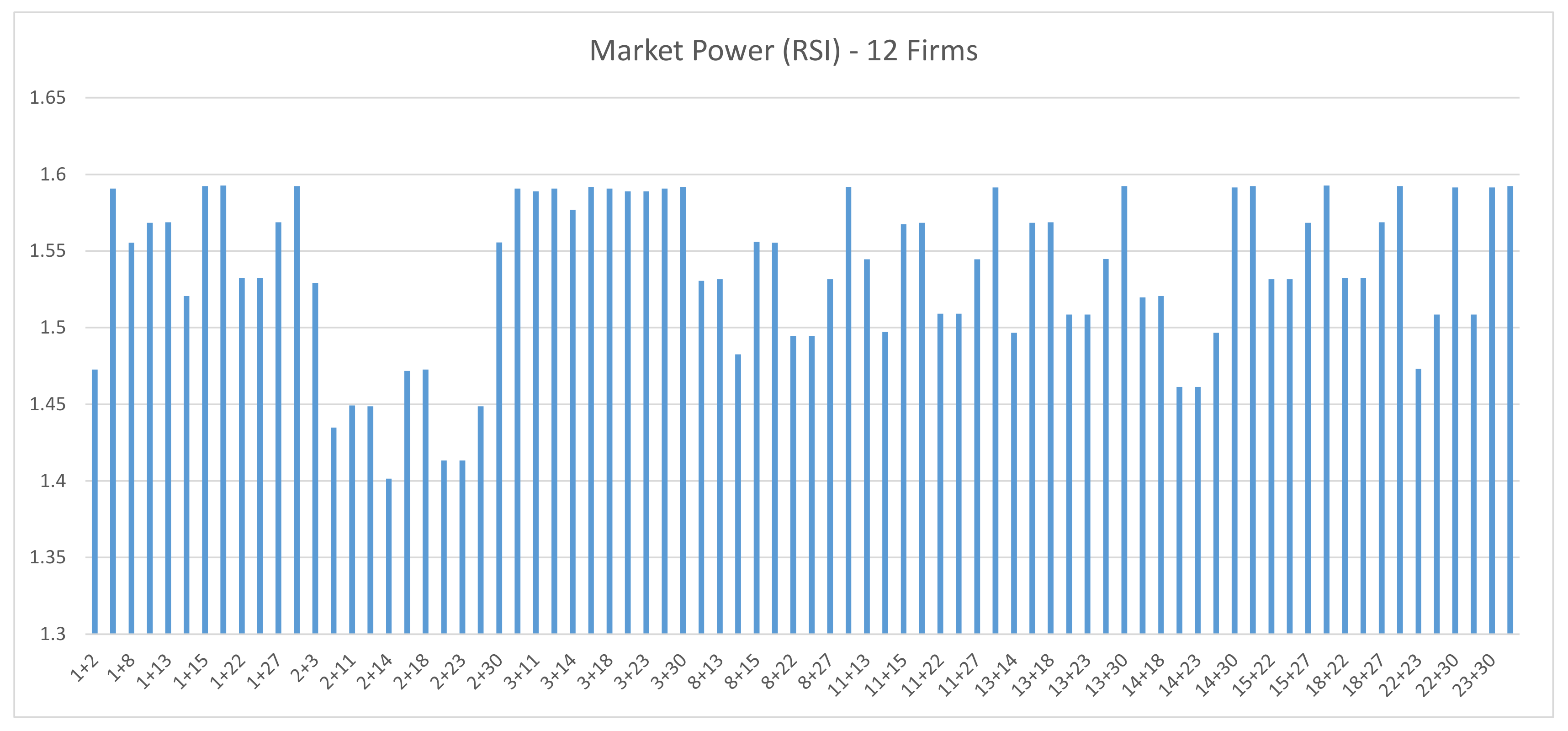Click the 1.6 y-axis label
The height and width of the screenshot is (731, 1568).
point(53,175)
